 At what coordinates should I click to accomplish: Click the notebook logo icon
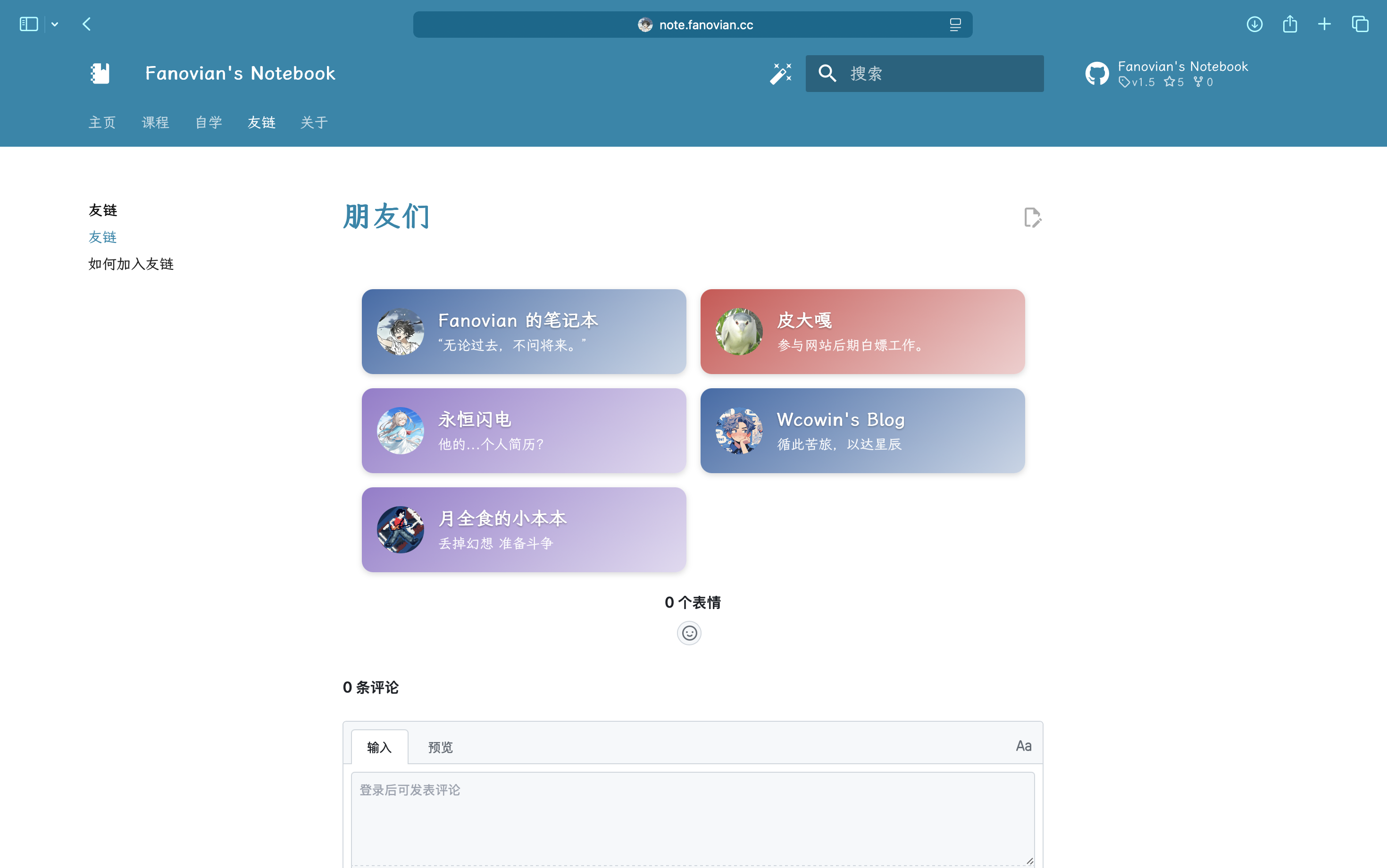click(100, 74)
